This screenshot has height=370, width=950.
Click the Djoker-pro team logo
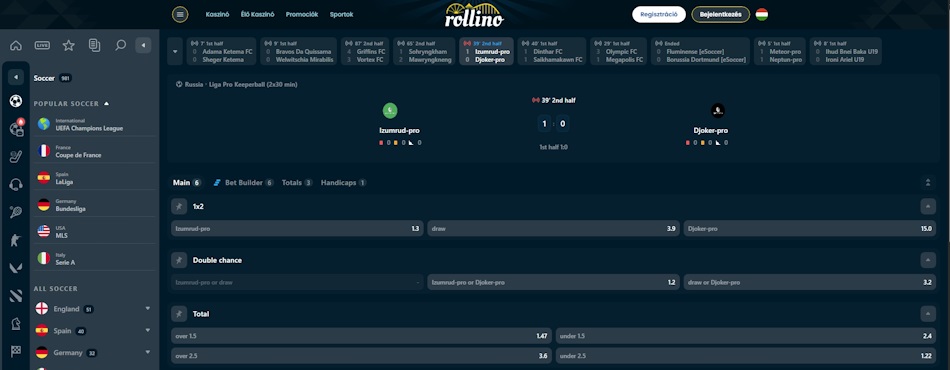point(718,111)
